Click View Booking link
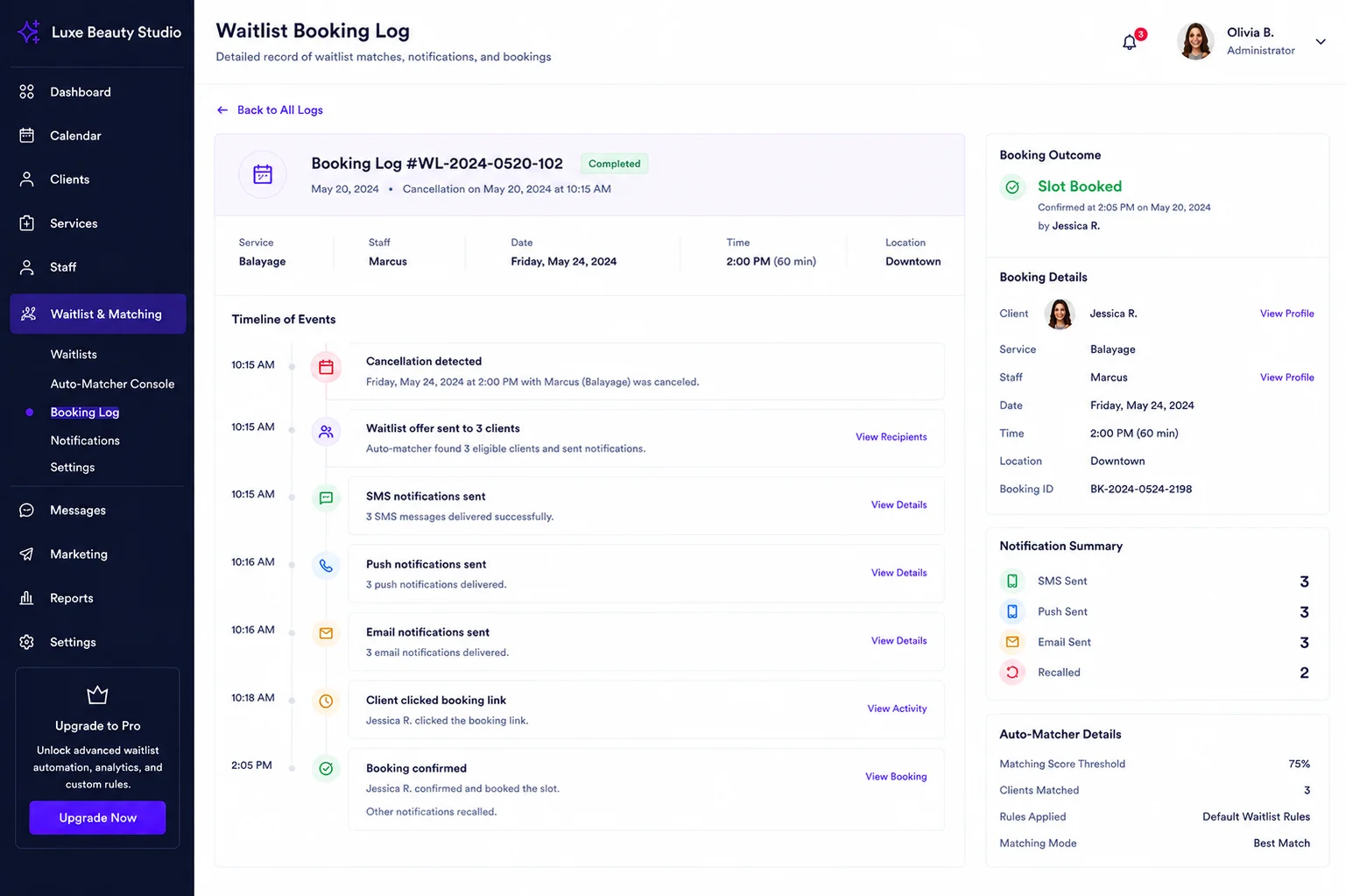Screen dimensions: 1346x896 (x=896, y=777)
